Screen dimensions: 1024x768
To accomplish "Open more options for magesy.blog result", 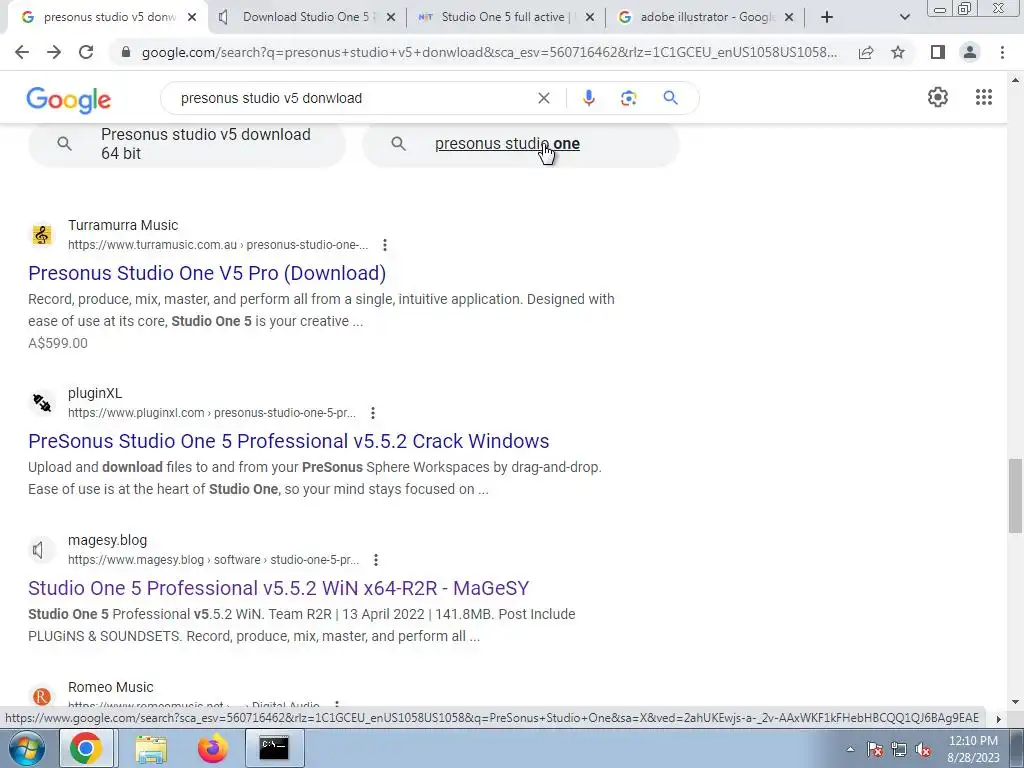I will (x=376, y=560).
